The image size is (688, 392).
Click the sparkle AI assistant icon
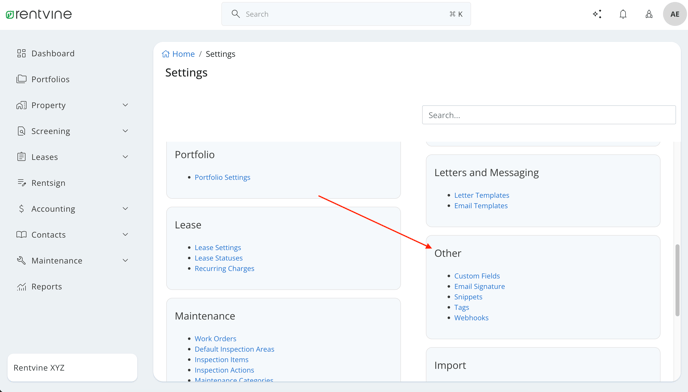point(597,14)
